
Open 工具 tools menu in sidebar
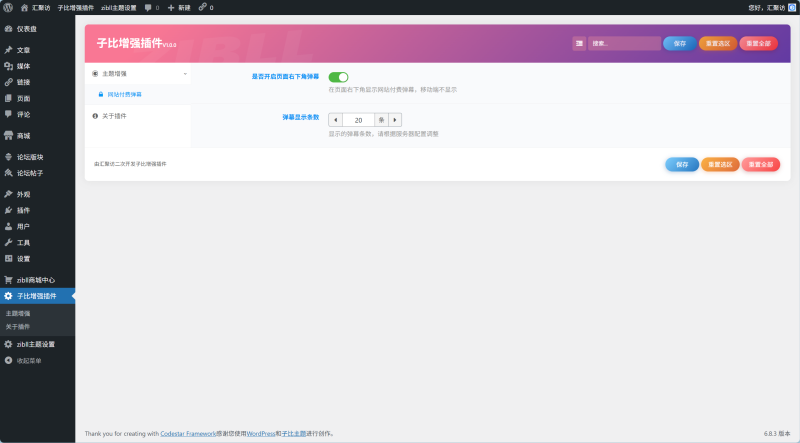[22, 242]
